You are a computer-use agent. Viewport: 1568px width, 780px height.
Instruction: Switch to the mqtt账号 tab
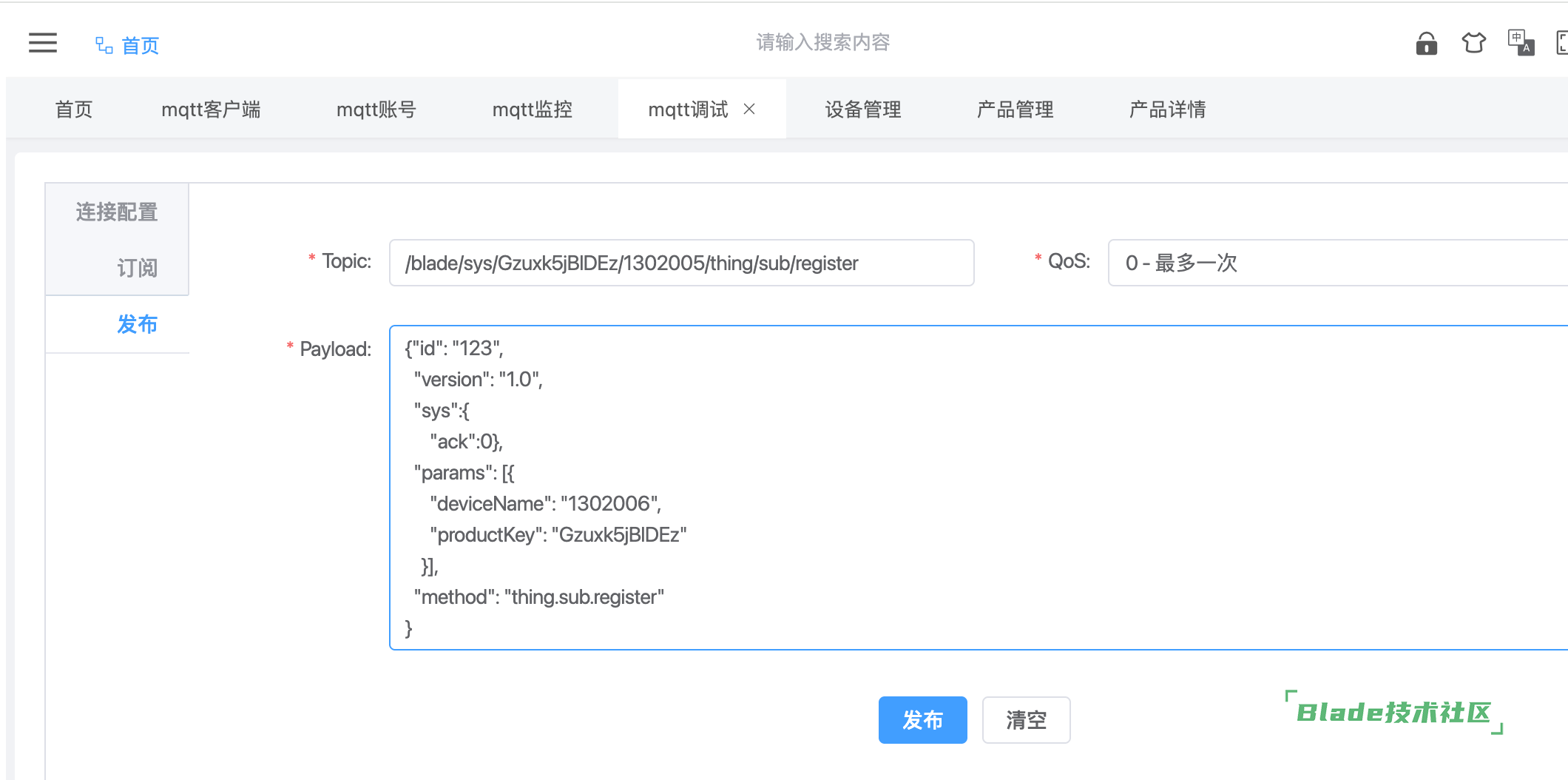[x=376, y=110]
